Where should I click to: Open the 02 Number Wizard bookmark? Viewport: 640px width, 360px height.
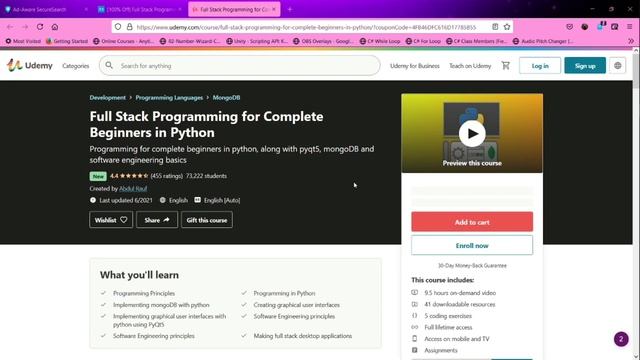[190, 41]
